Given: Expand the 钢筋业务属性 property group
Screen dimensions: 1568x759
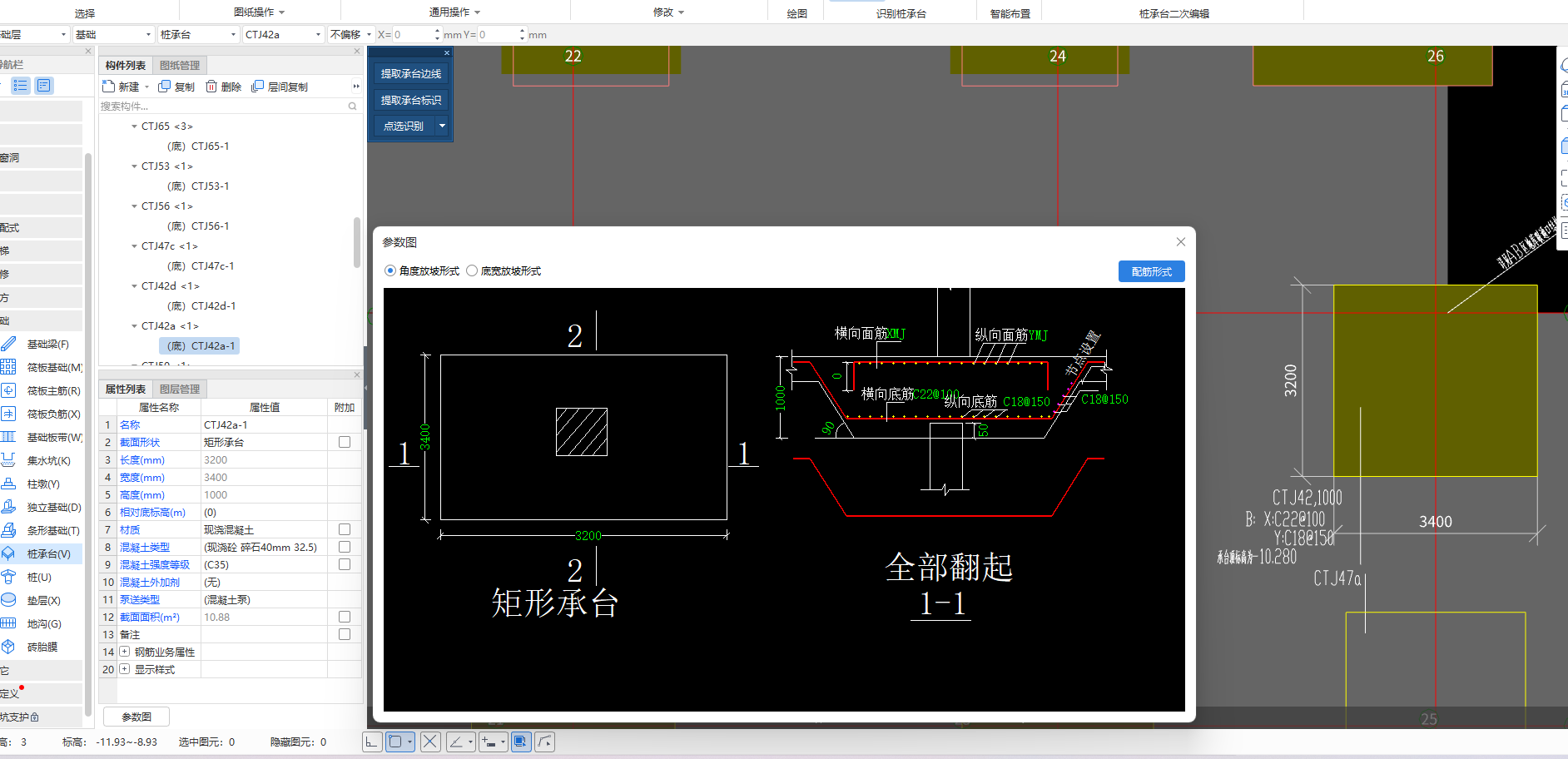Looking at the screenshot, I should click(x=125, y=652).
